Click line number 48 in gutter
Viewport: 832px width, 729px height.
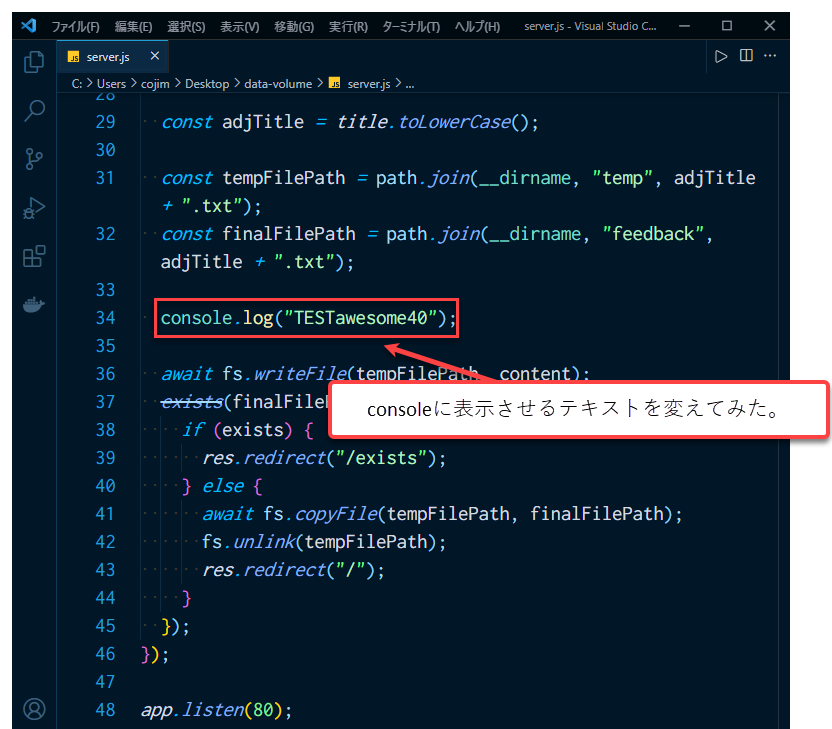[105, 710]
